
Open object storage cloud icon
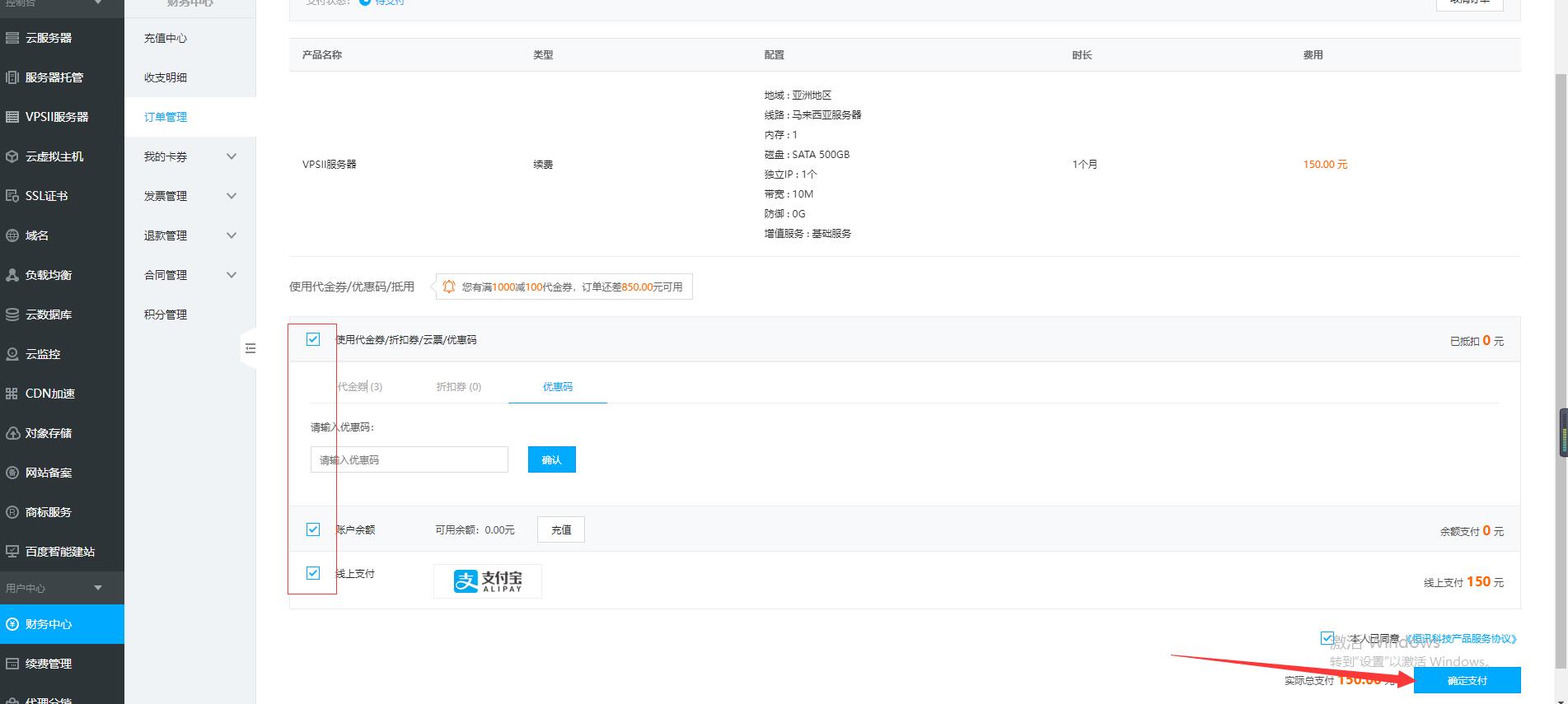tap(12, 433)
